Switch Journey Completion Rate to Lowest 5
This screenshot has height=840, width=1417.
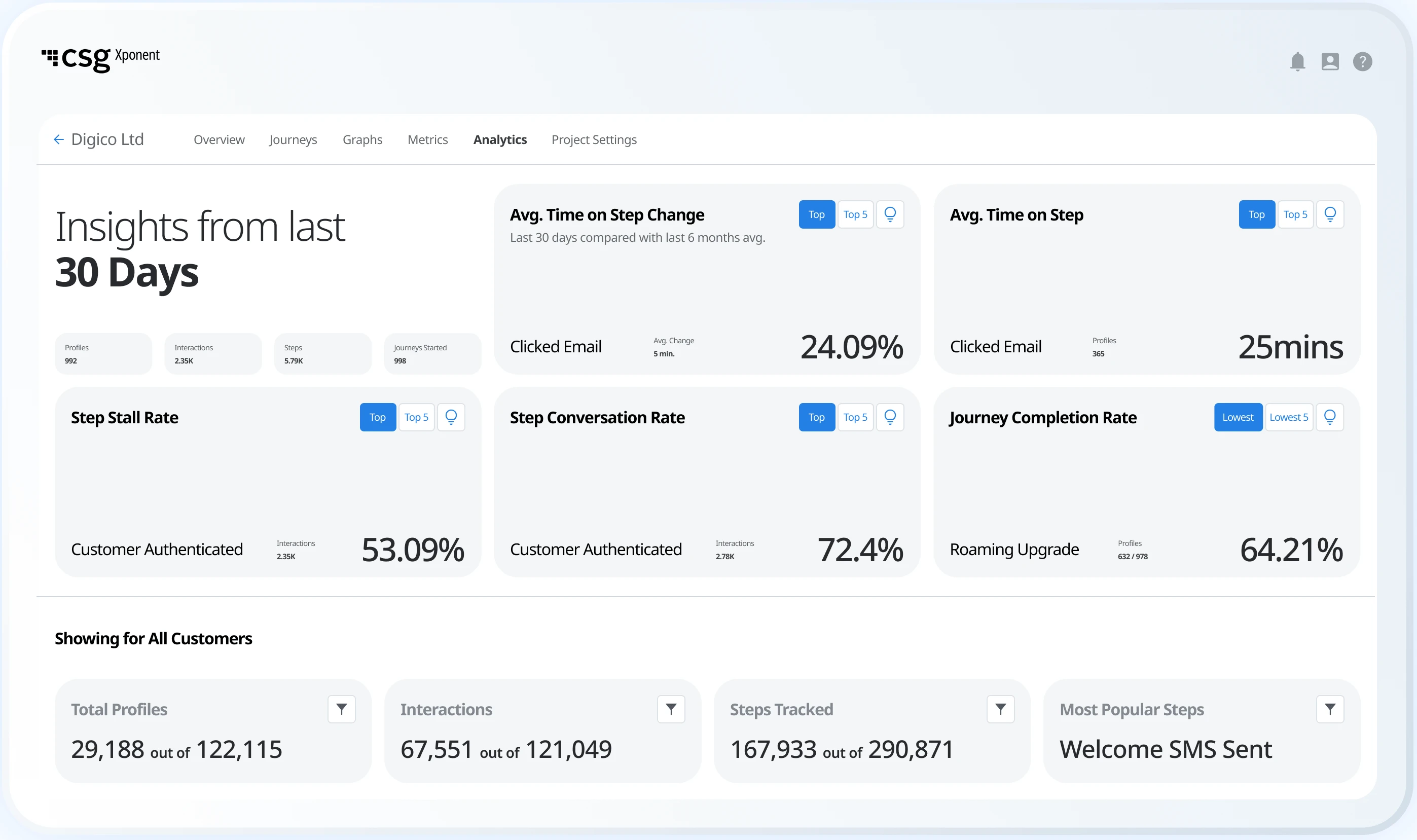click(x=1289, y=417)
